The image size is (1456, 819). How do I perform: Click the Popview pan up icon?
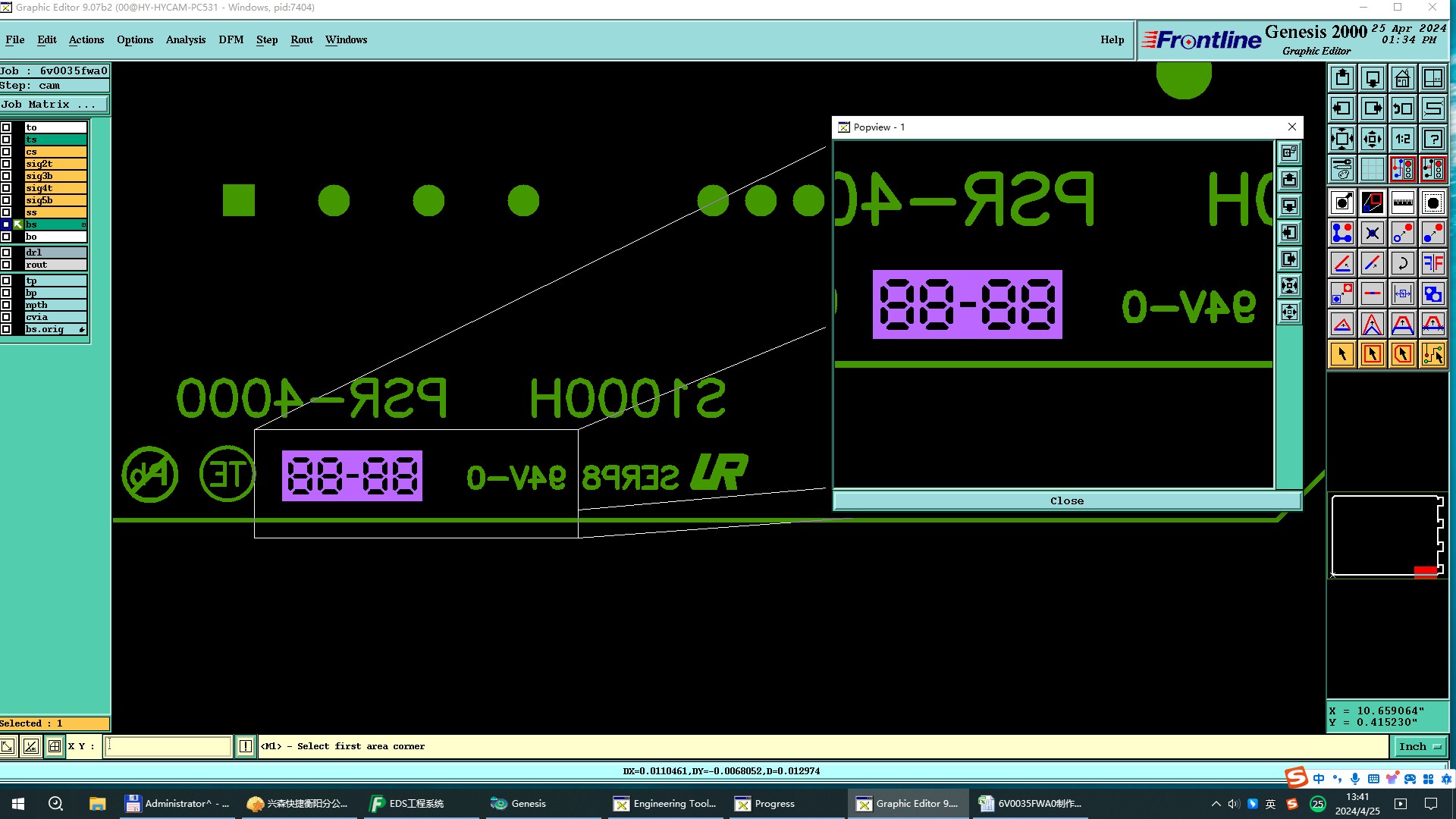tap(1289, 180)
